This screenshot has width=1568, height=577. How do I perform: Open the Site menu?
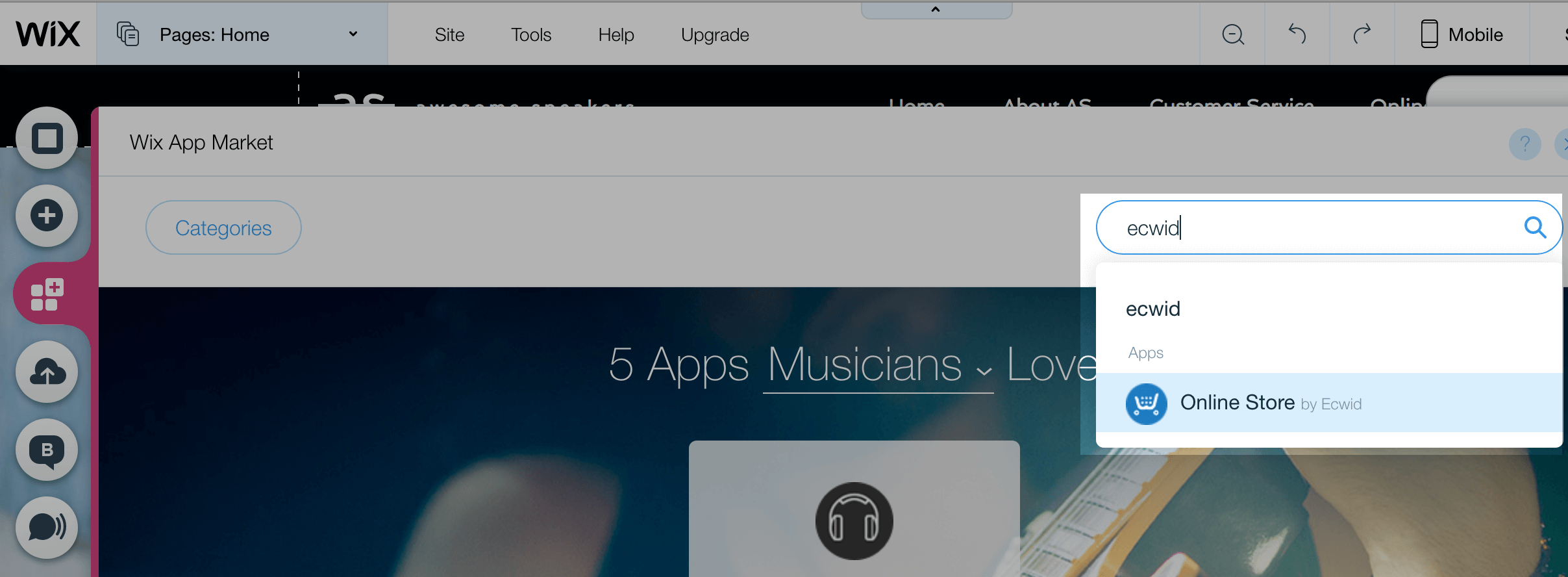[449, 34]
